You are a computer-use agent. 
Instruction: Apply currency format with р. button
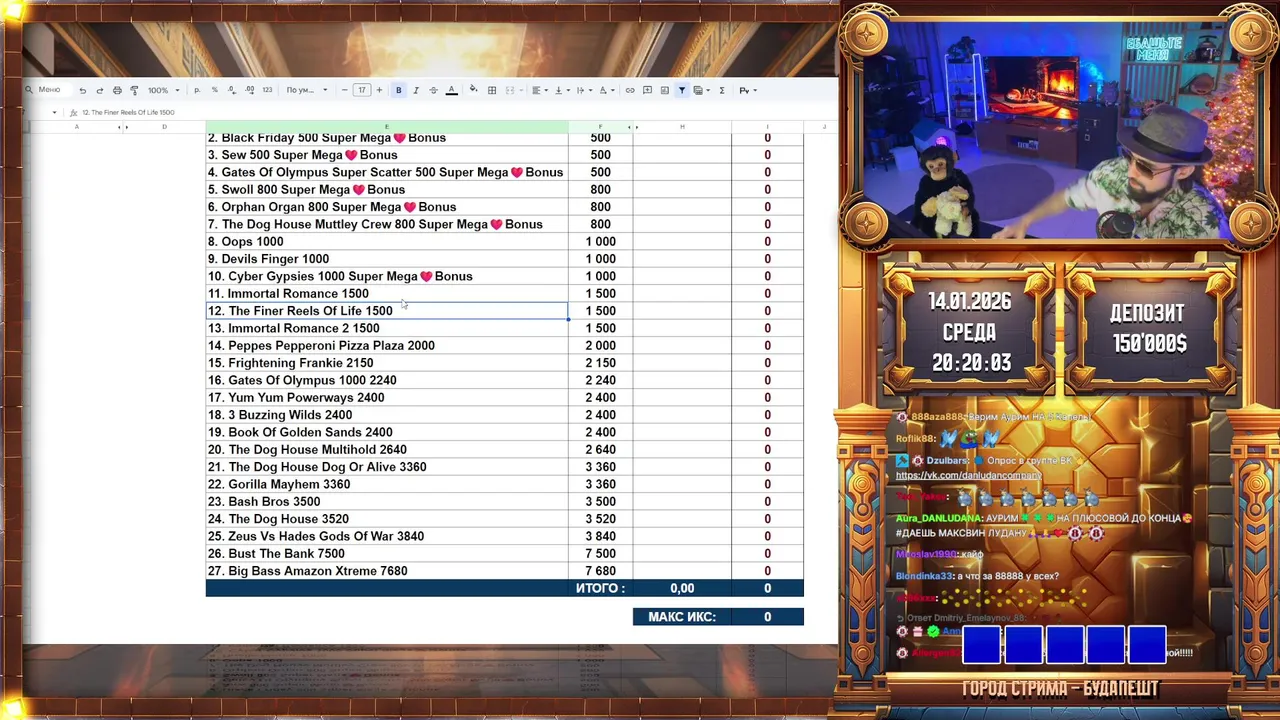coord(197,90)
